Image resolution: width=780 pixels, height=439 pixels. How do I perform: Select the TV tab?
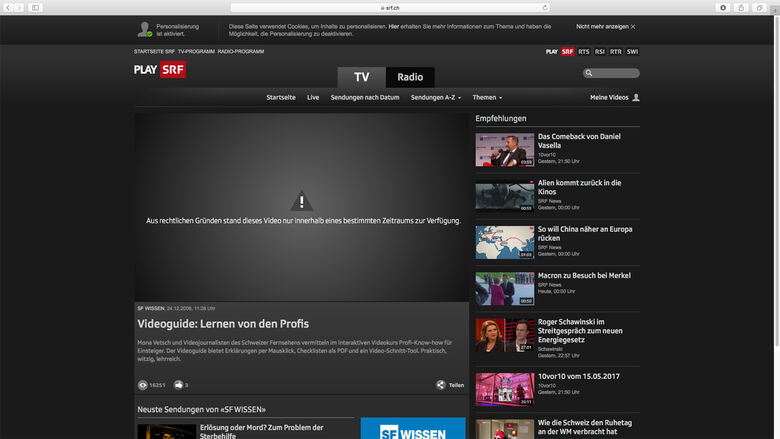362,77
